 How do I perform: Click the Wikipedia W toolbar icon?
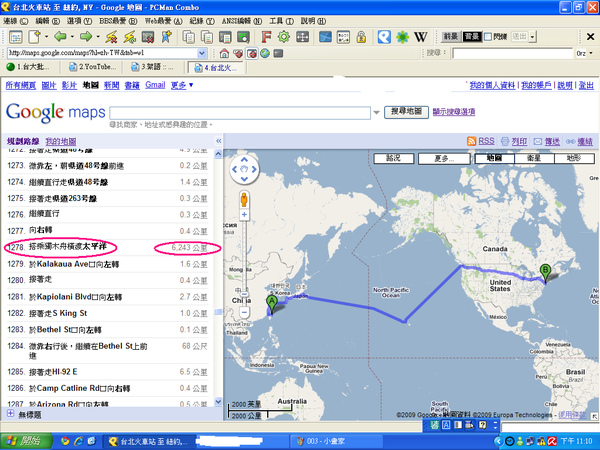[421, 37]
